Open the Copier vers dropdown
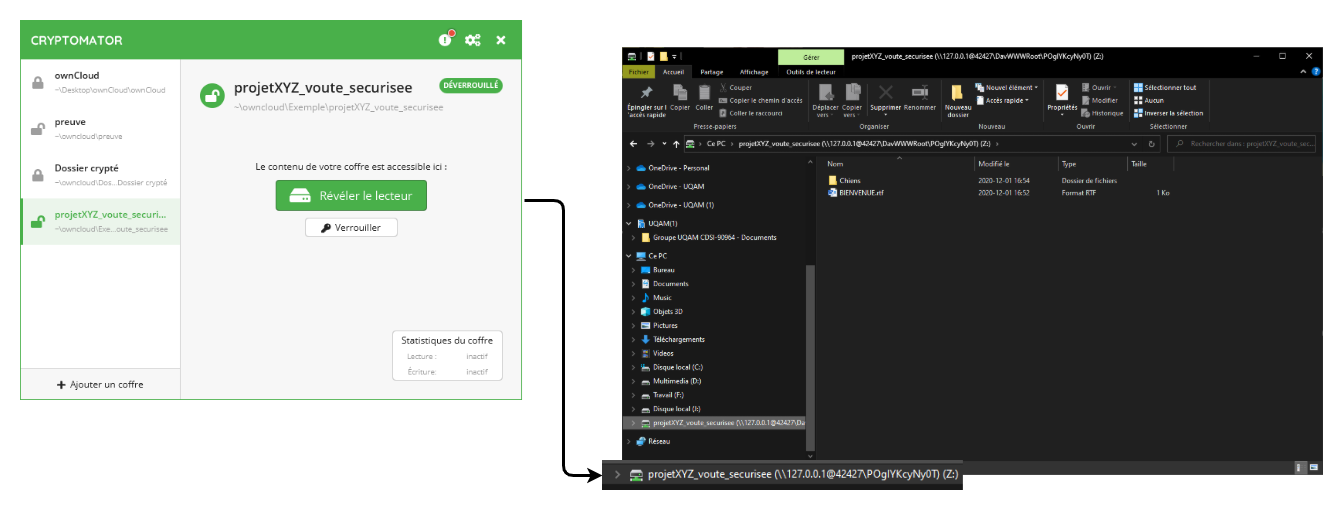 tap(852, 101)
